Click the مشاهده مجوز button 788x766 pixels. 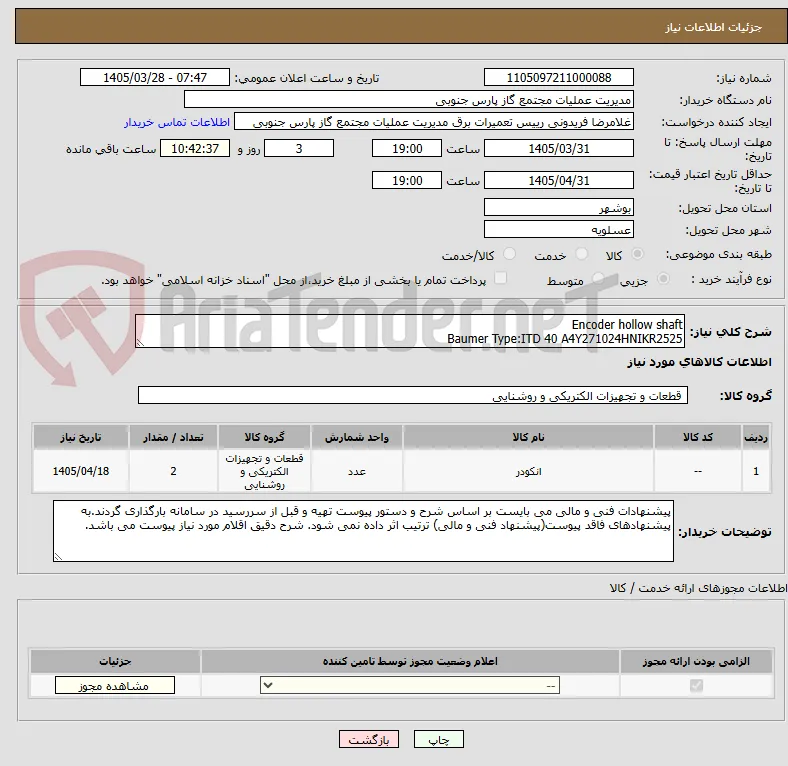point(115,686)
